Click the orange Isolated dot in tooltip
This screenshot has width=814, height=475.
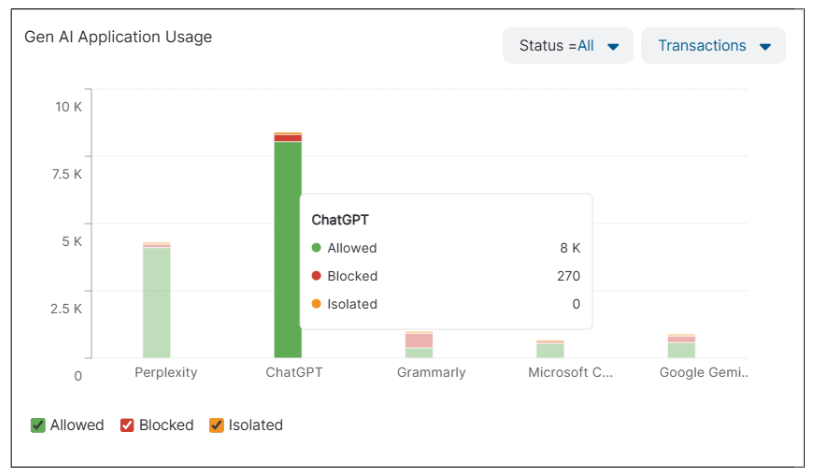point(317,304)
